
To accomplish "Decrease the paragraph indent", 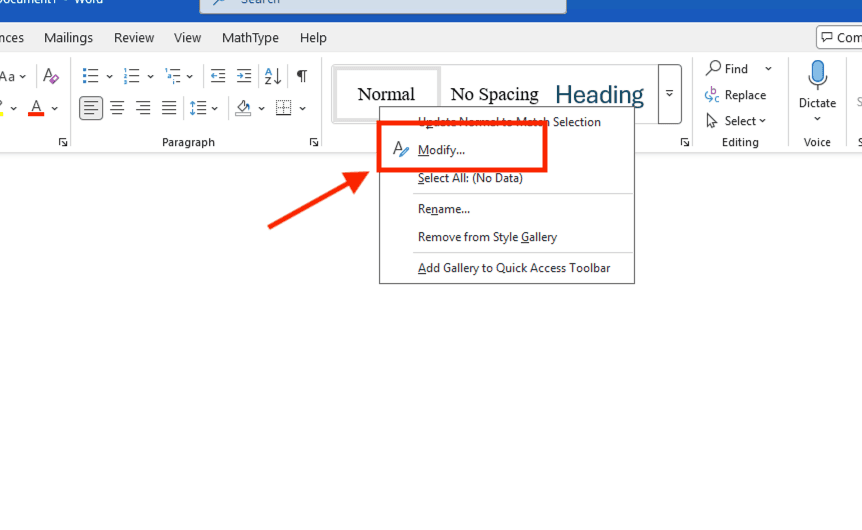I will coord(218,76).
